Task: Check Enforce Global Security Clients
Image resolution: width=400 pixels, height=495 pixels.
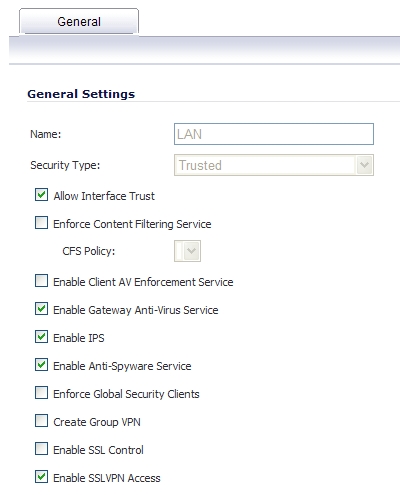Action: (x=41, y=393)
